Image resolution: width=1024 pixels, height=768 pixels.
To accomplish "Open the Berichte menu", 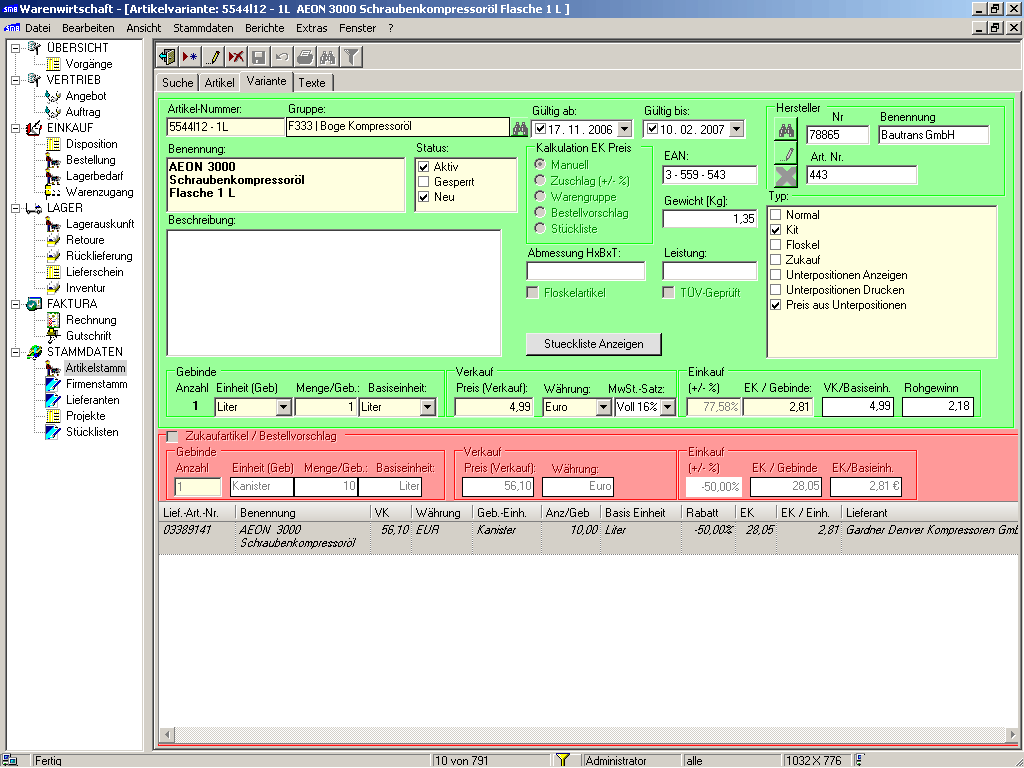I will coord(264,28).
